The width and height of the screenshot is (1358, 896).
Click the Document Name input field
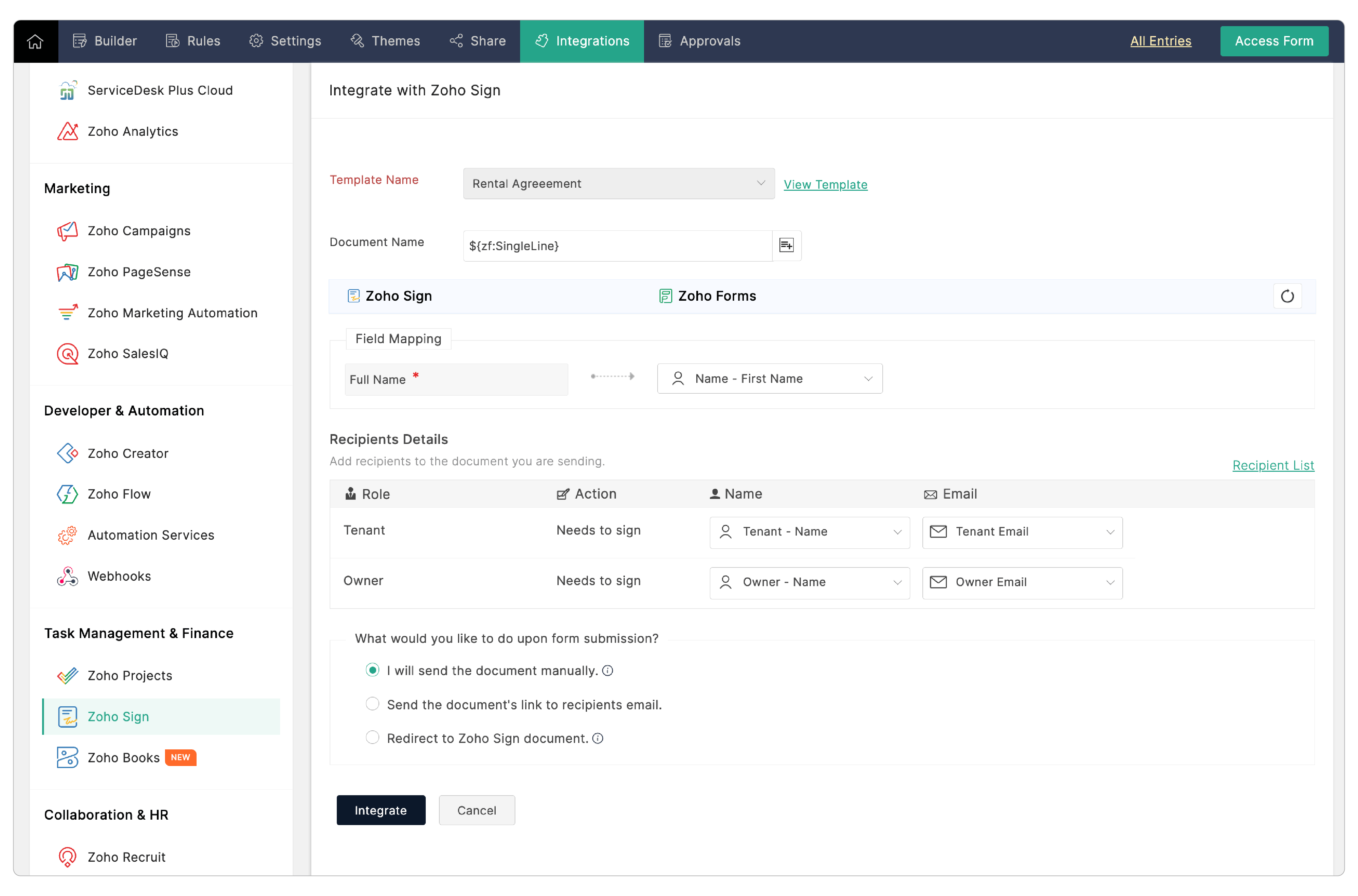pos(617,246)
